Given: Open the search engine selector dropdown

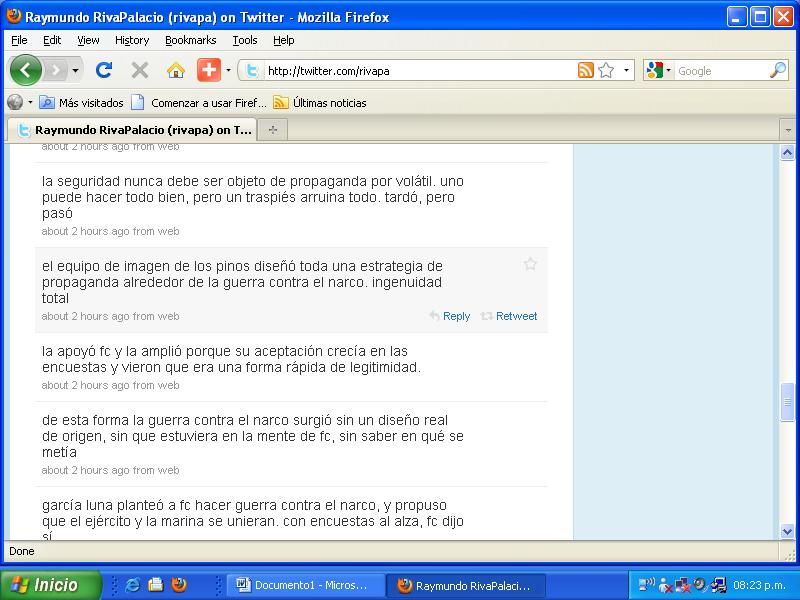Looking at the screenshot, I should click(x=668, y=70).
